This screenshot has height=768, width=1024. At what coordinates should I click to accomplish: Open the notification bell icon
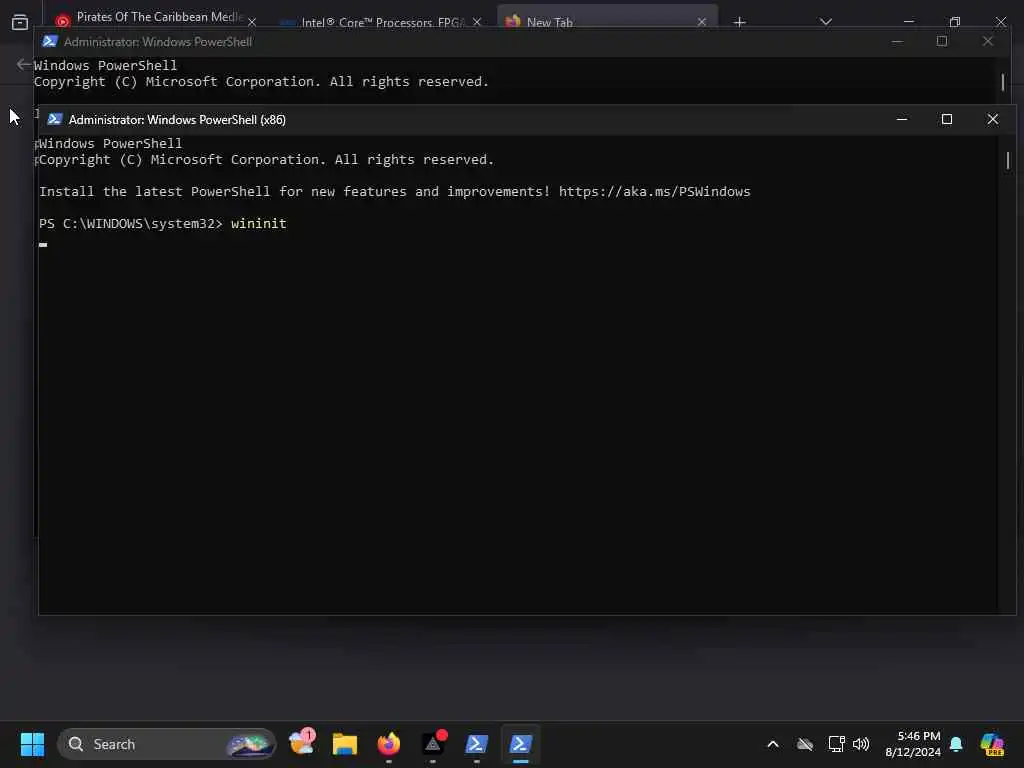pos(956,744)
